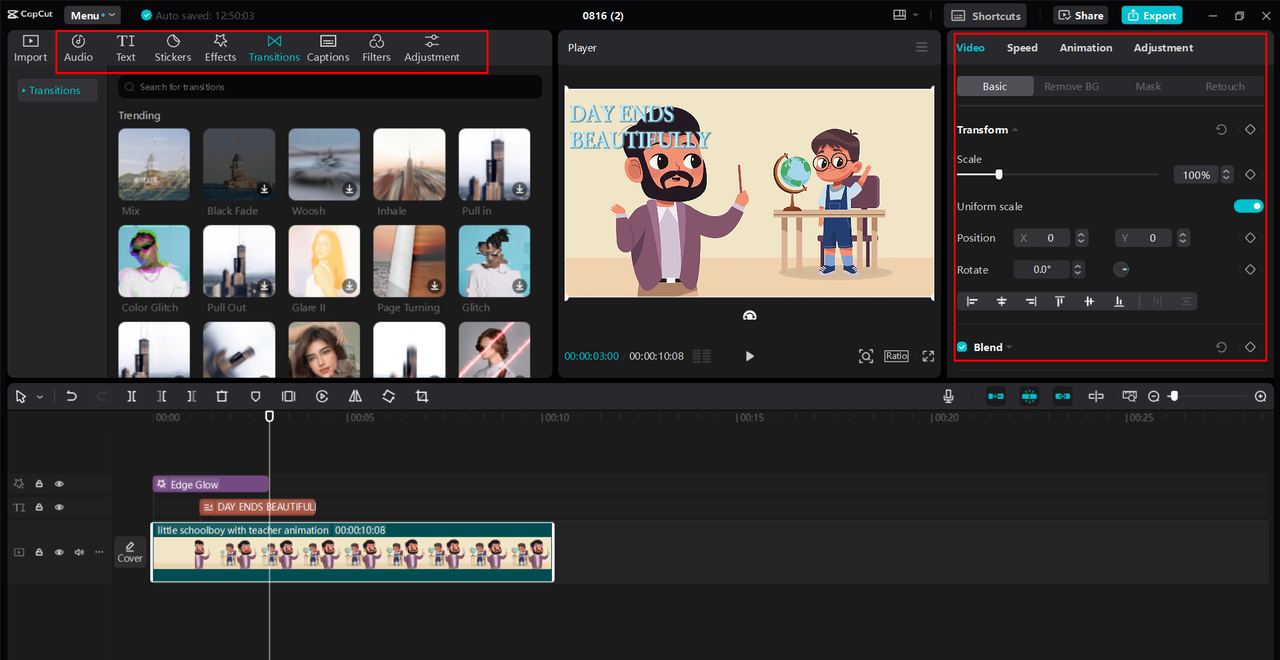Click the Rotate dial knob
Screen dimensions: 1280x660
[1122, 269]
